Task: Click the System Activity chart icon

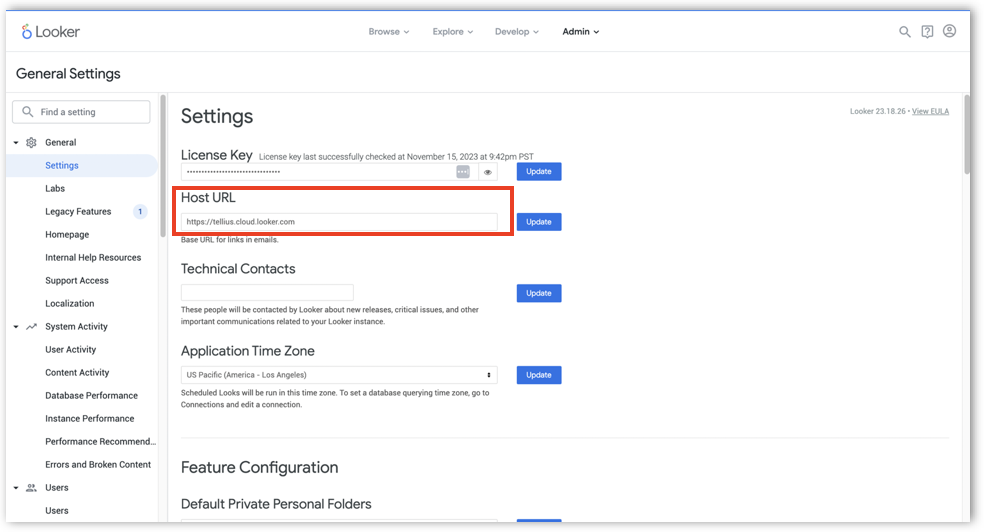Action: (31, 327)
